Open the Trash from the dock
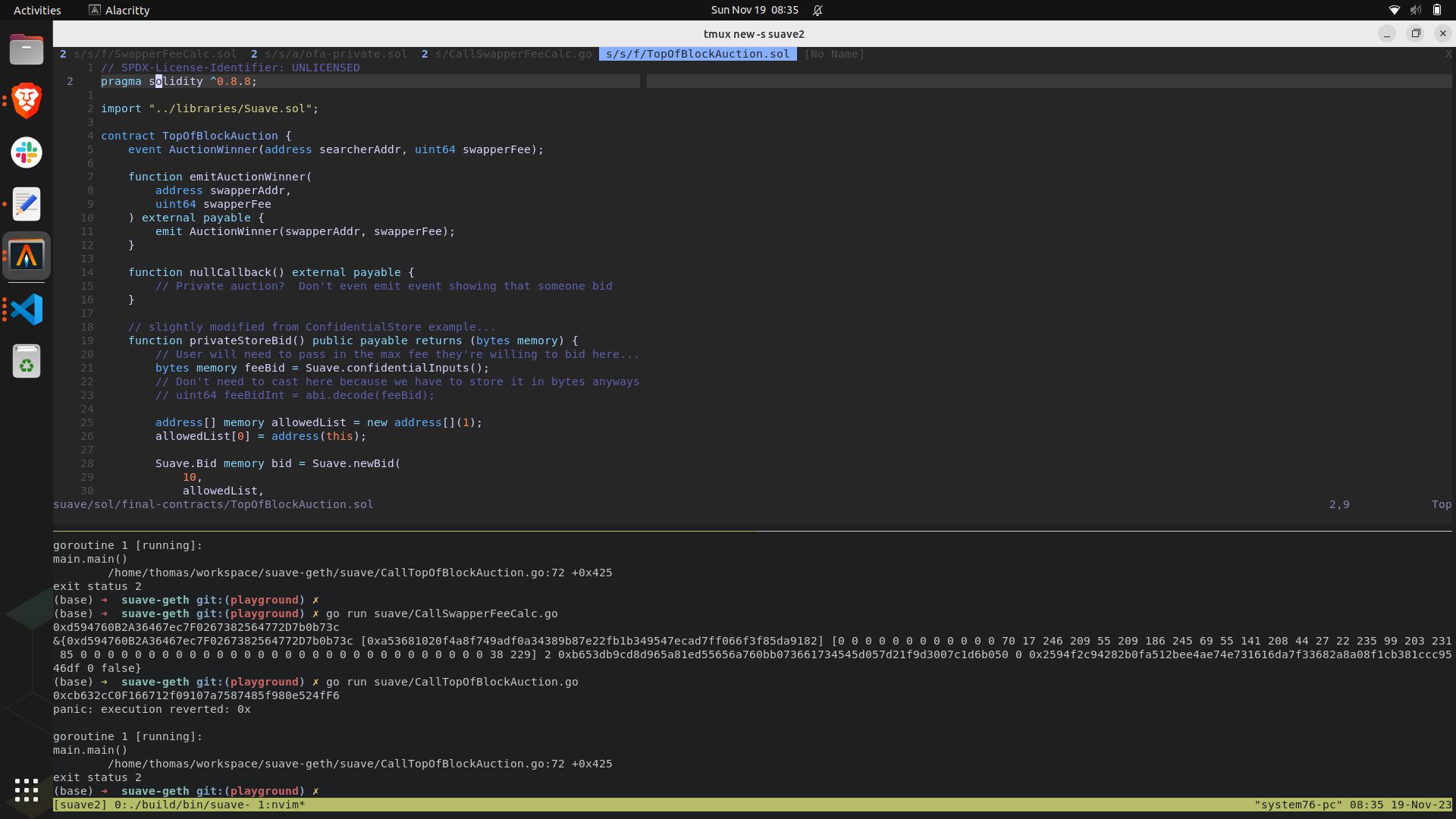 click(x=27, y=361)
